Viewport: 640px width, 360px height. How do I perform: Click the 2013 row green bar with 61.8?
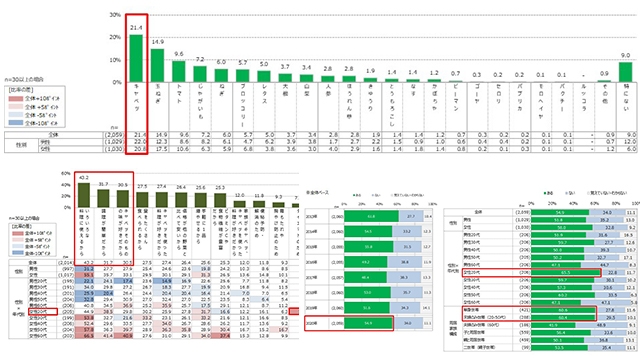click(371, 216)
